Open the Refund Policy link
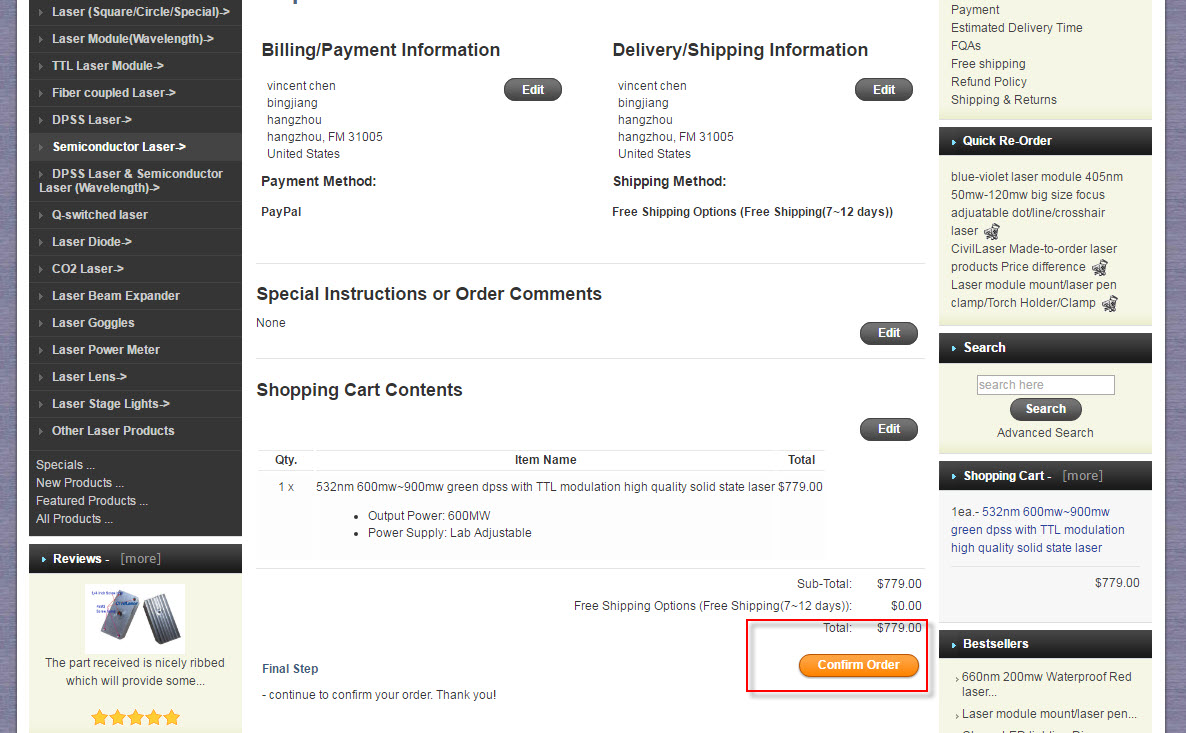The height and width of the screenshot is (733, 1186). 989,82
